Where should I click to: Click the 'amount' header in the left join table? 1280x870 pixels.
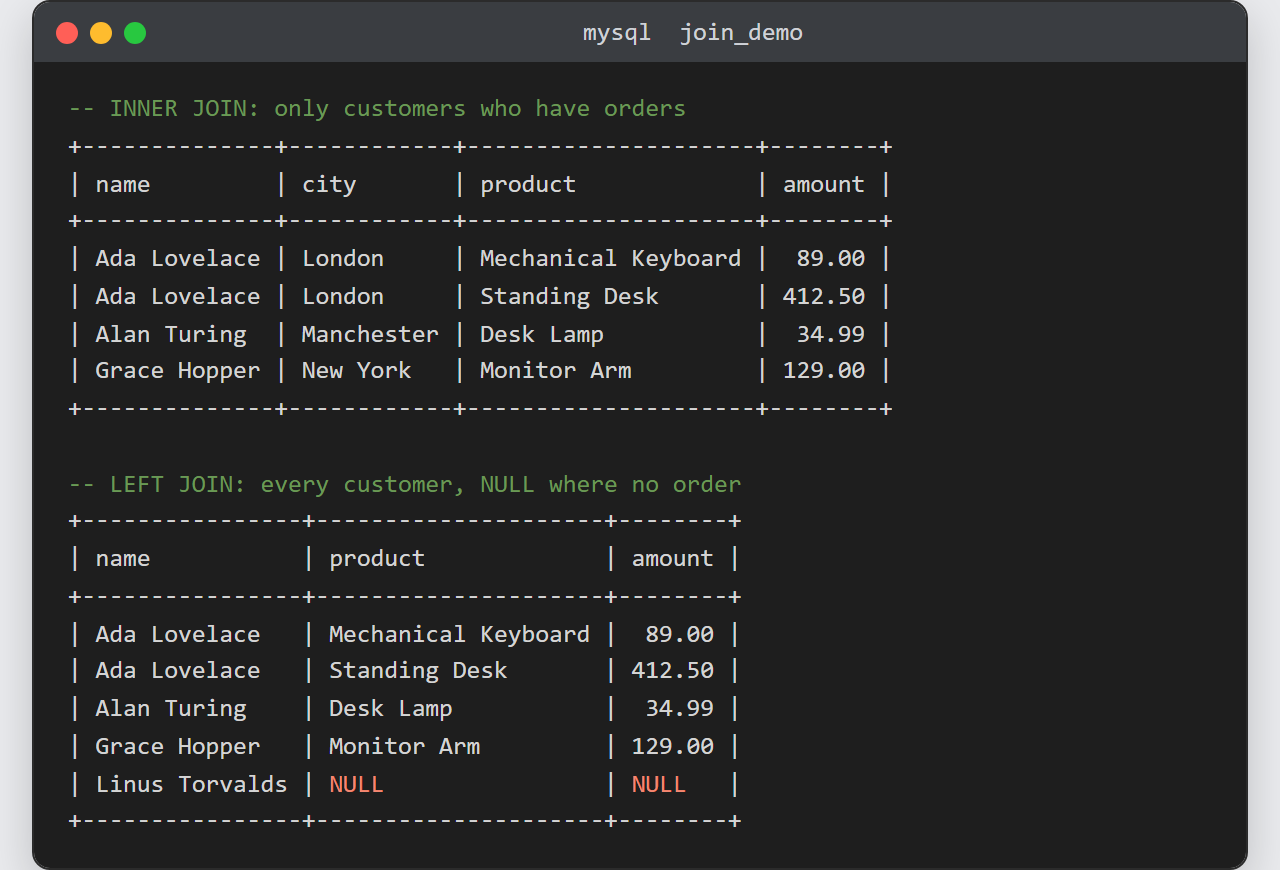[x=673, y=558]
